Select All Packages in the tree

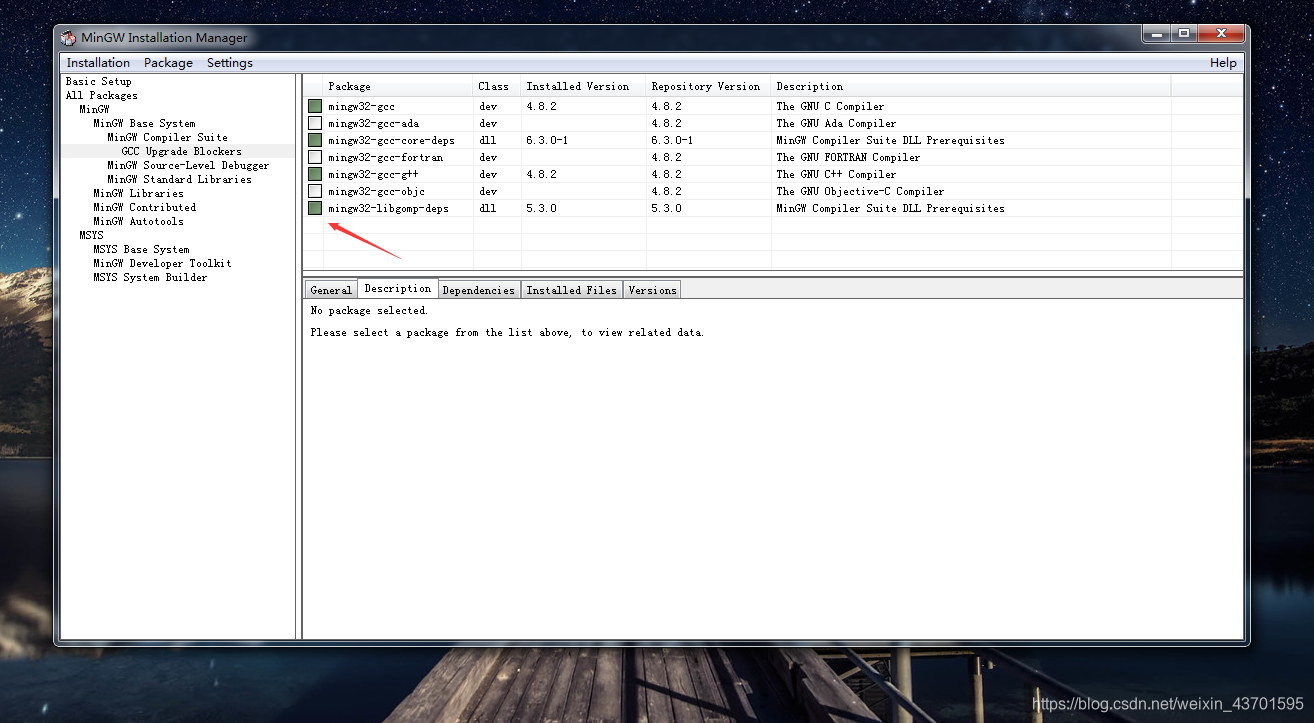(x=102, y=96)
